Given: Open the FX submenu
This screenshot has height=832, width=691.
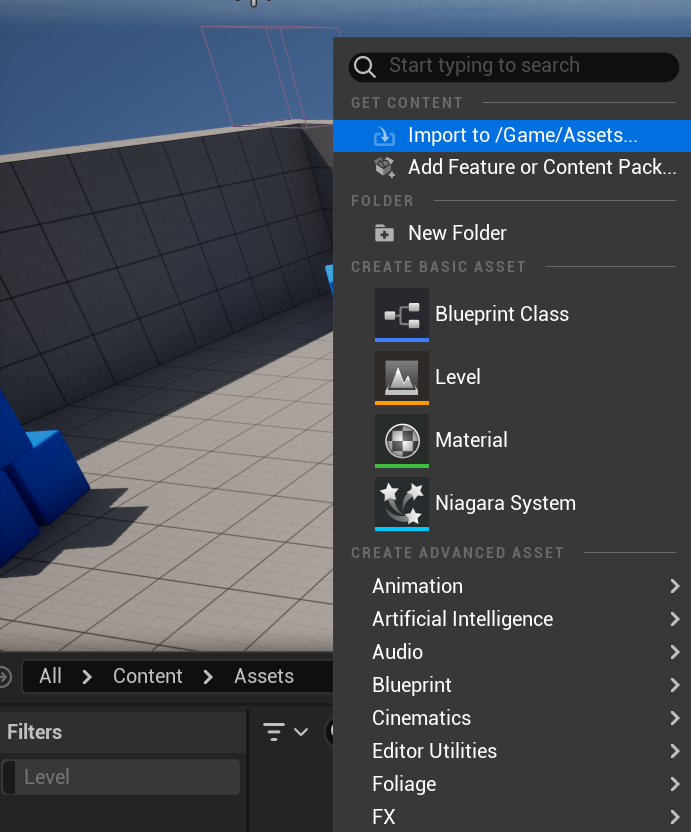Looking at the screenshot, I should coord(512,817).
